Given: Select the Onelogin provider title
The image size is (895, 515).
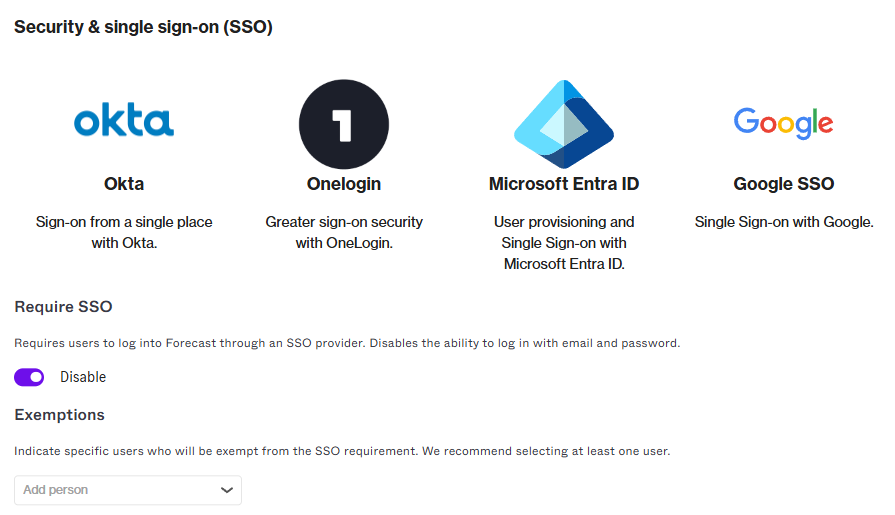Looking at the screenshot, I should point(344,184).
